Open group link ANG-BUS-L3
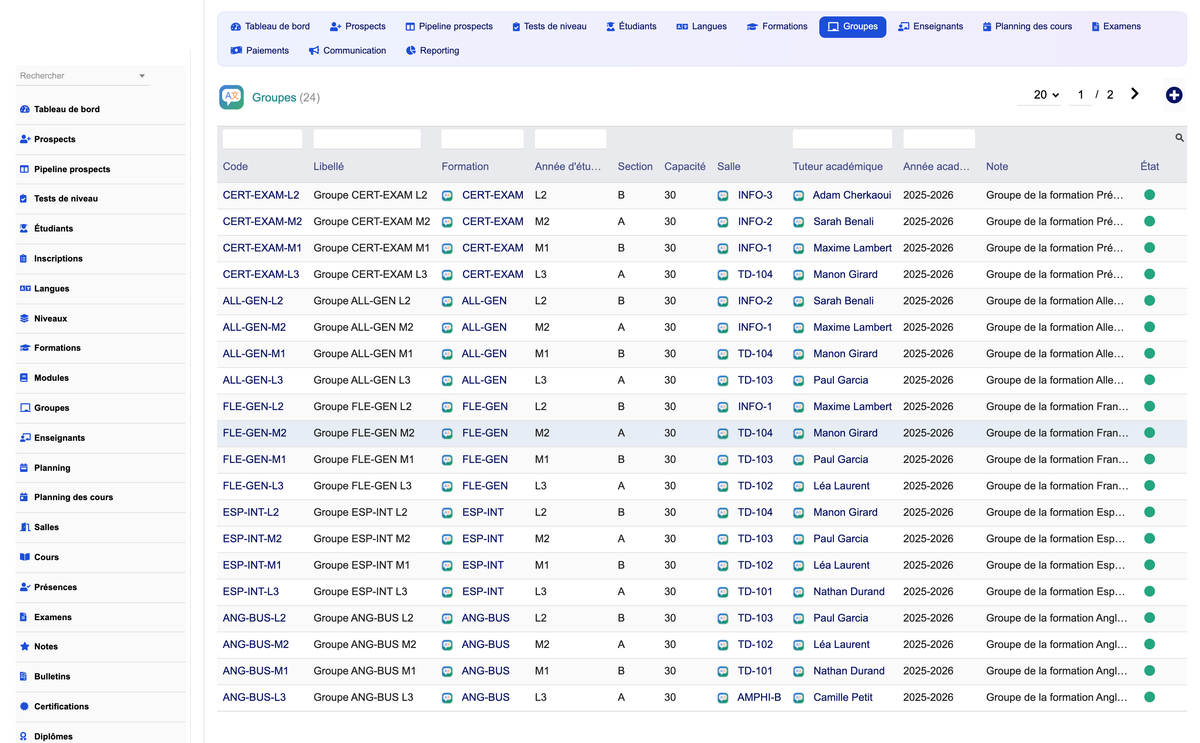The image size is (1200, 743). point(254,698)
